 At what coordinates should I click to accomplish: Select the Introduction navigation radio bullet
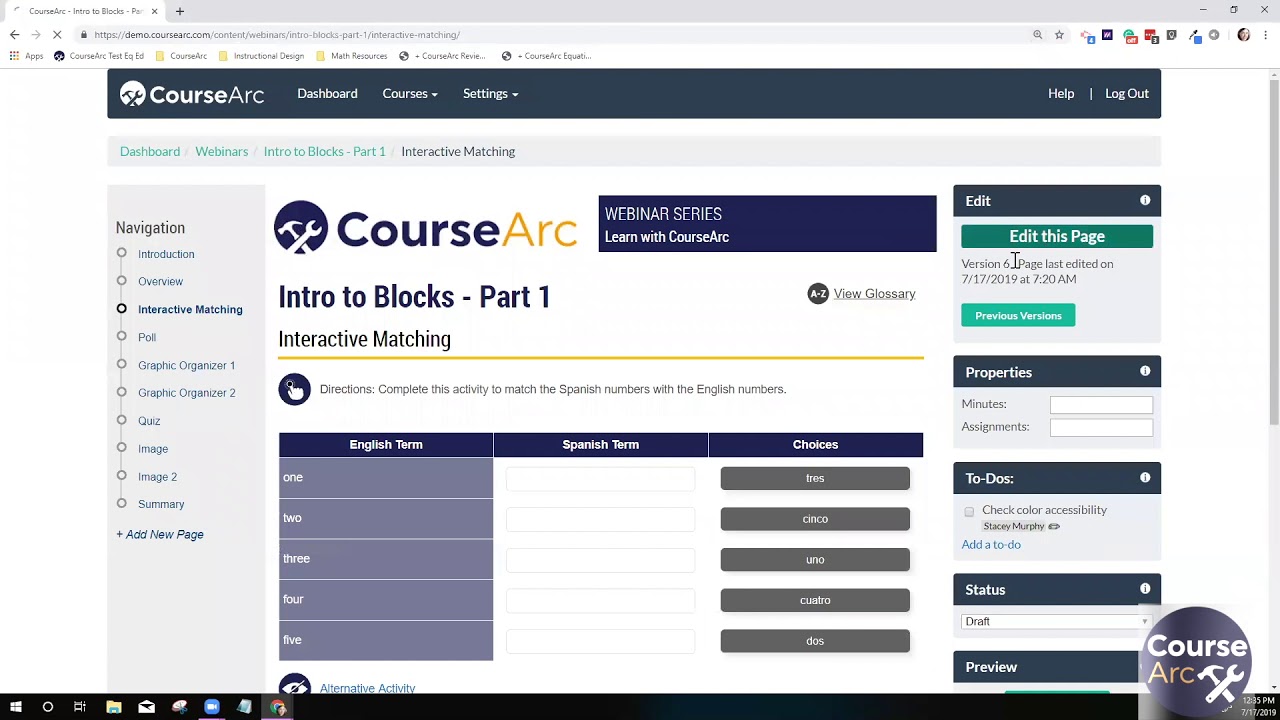[x=121, y=253]
